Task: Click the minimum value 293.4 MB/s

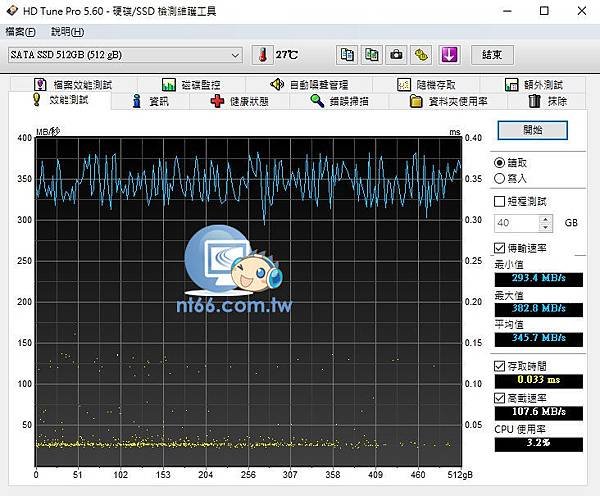Action: [539, 278]
